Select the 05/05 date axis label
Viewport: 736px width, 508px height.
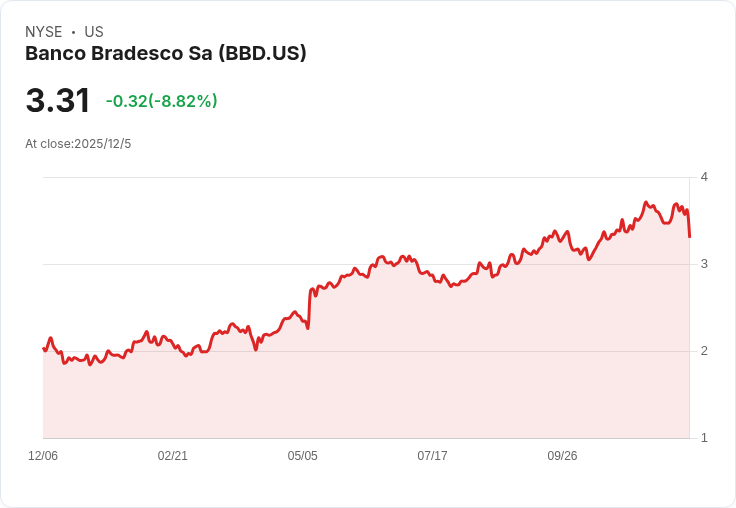click(303, 456)
